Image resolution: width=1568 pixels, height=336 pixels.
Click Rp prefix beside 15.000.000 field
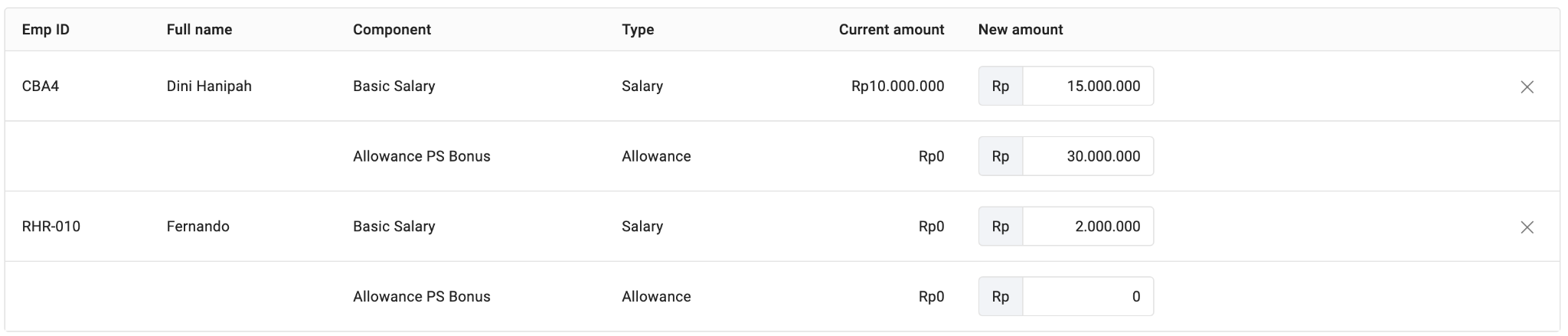click(1001, 86)
